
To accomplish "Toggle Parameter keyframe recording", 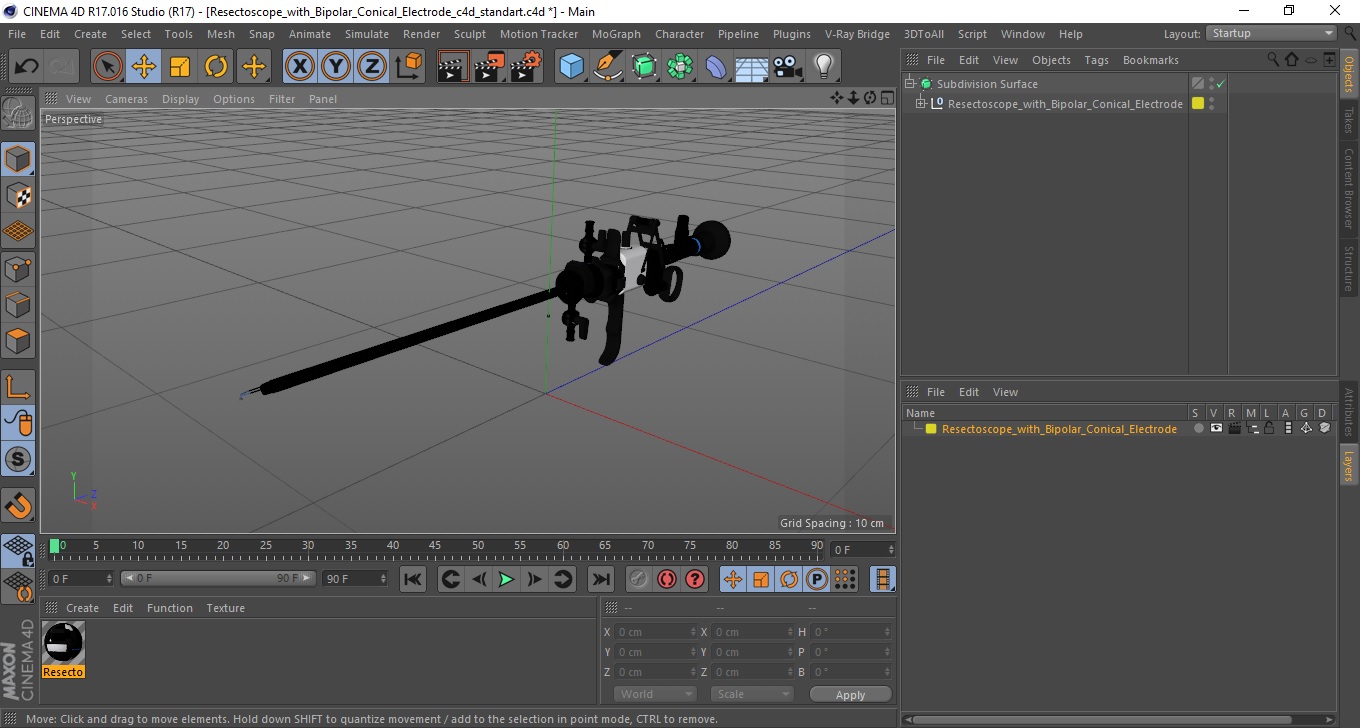I will click(817, 579).
